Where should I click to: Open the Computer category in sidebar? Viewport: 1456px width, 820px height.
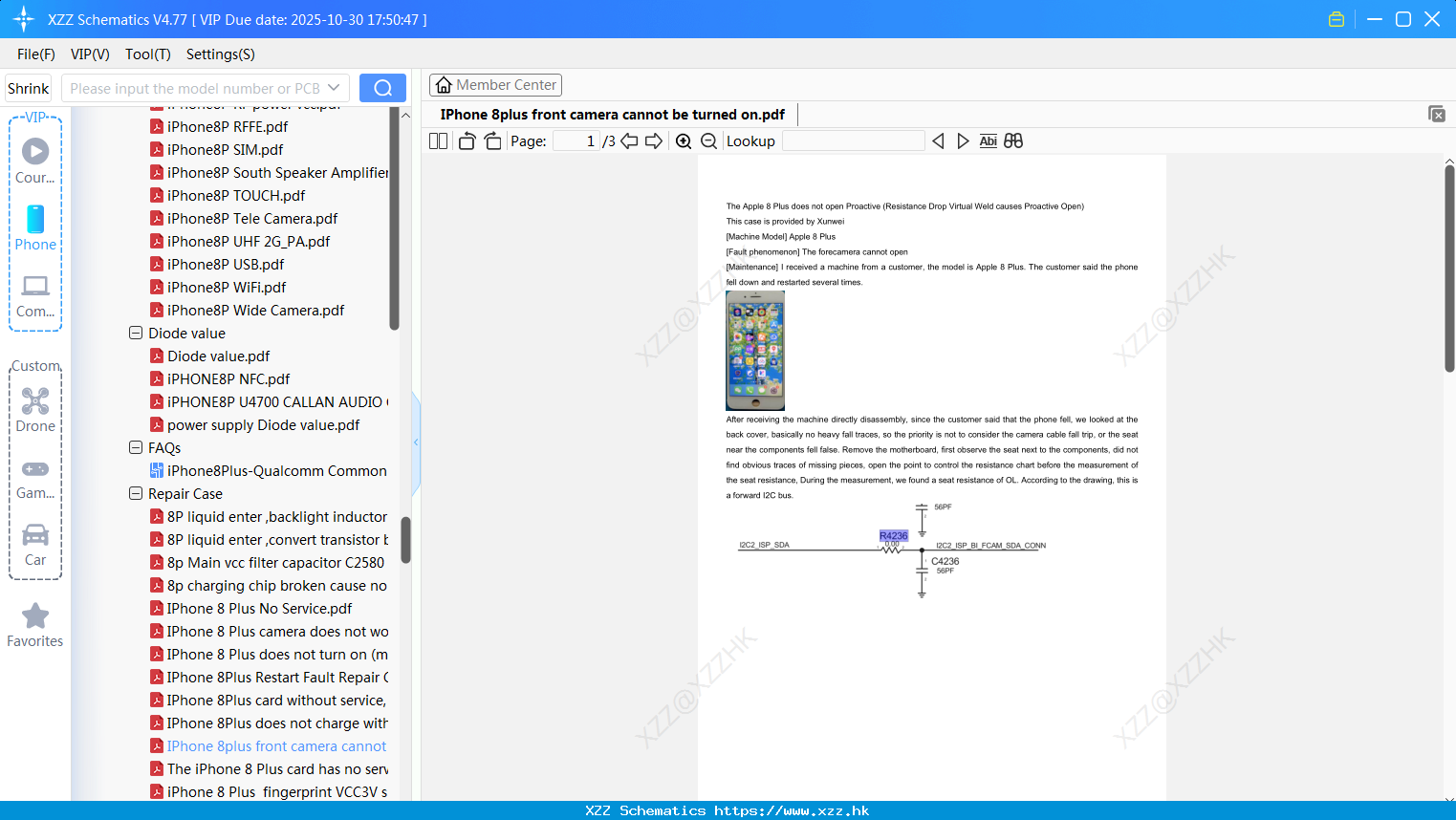(x=35, y=295)
